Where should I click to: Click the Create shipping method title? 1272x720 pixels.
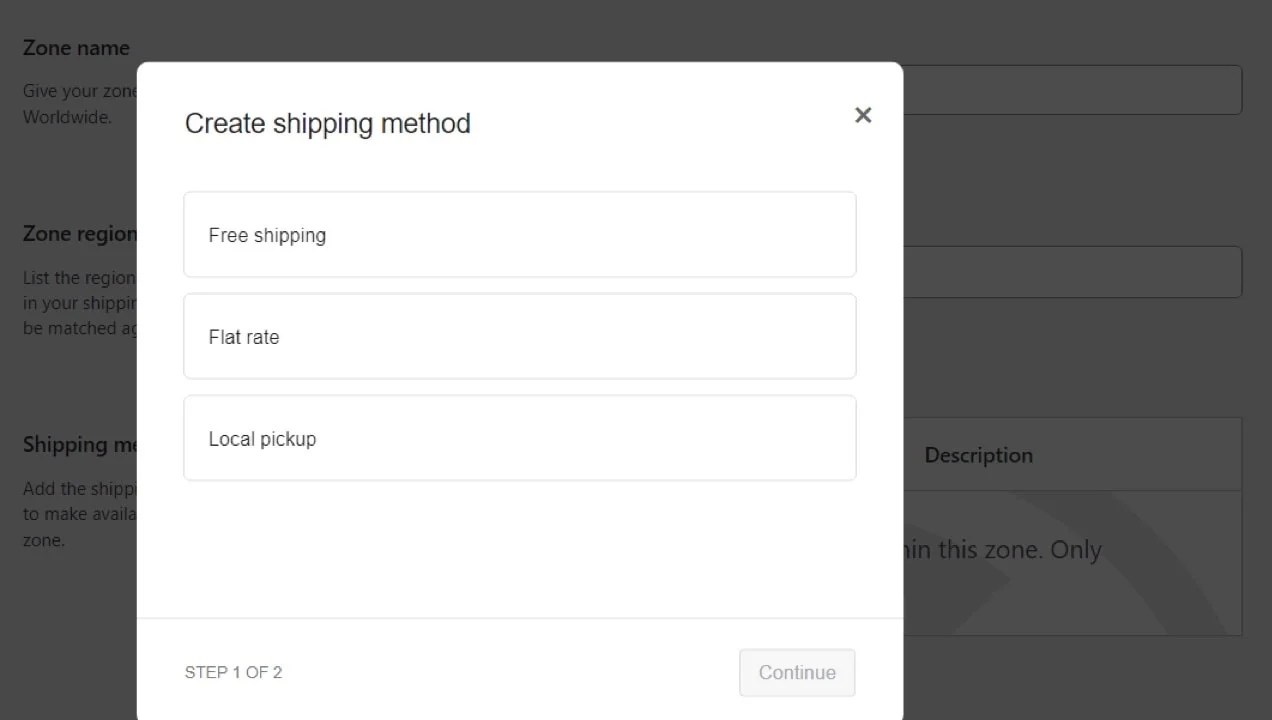click(327, 123)
